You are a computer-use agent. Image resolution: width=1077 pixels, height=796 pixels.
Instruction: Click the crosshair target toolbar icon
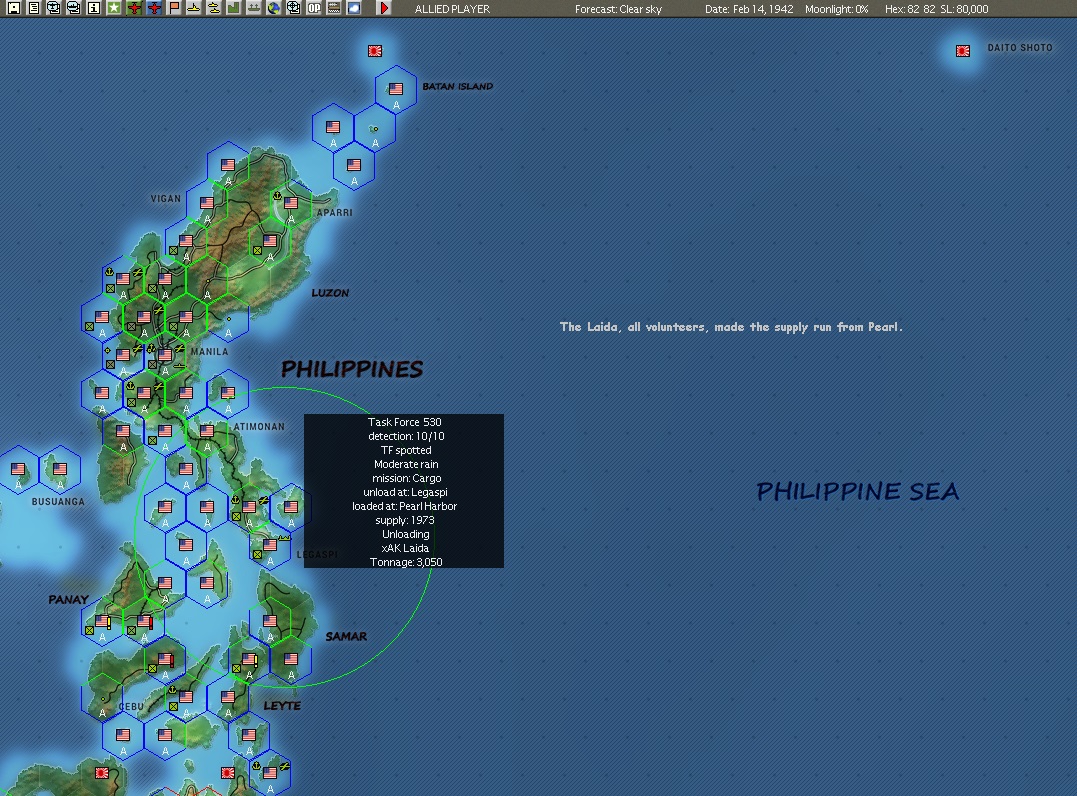pyautogui.click(x=293, y=8)
